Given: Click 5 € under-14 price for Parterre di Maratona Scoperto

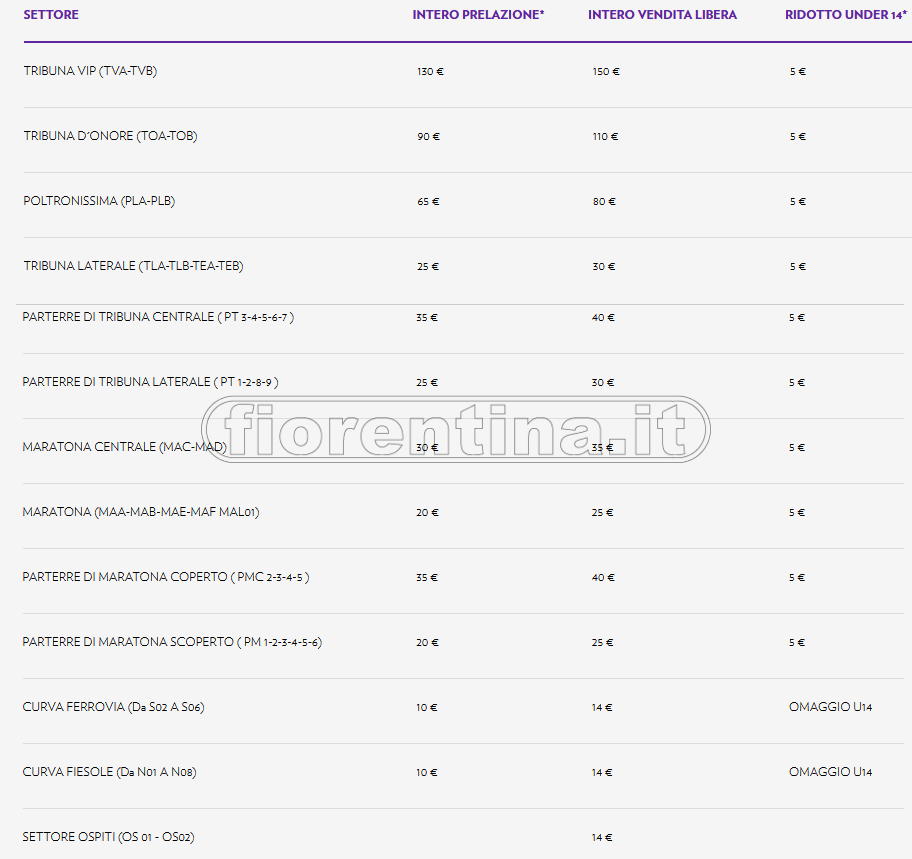Looking at the screenshot, I should [x=797, y=643].
